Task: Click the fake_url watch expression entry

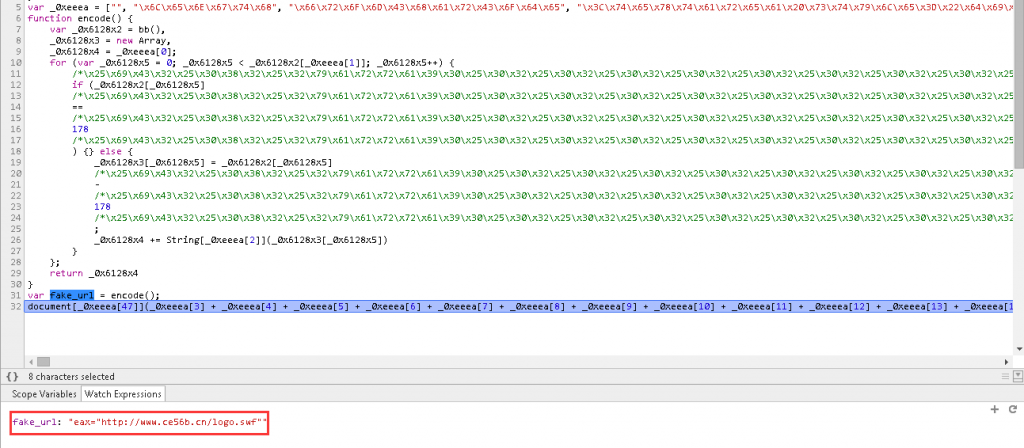Action: coord(140,423)
